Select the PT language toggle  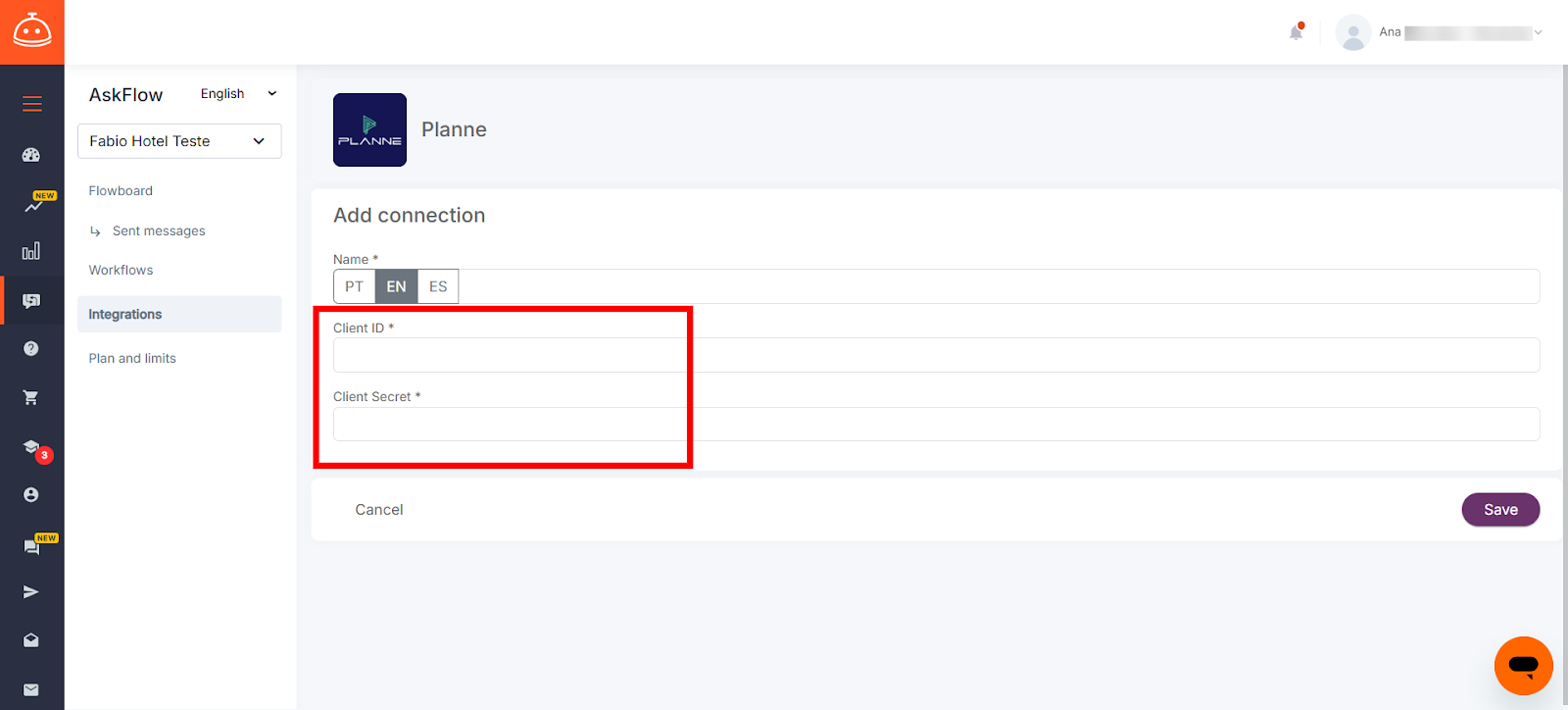coord(355,286)
